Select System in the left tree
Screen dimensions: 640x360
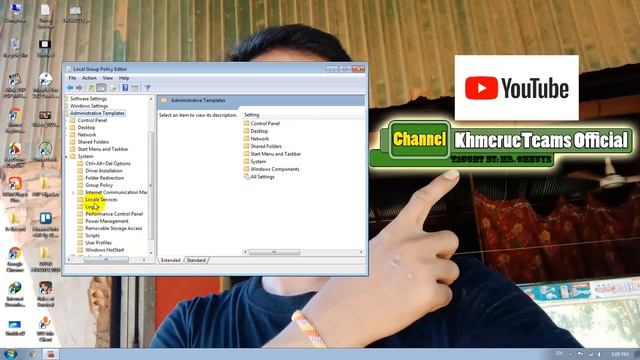click(85, 156)
